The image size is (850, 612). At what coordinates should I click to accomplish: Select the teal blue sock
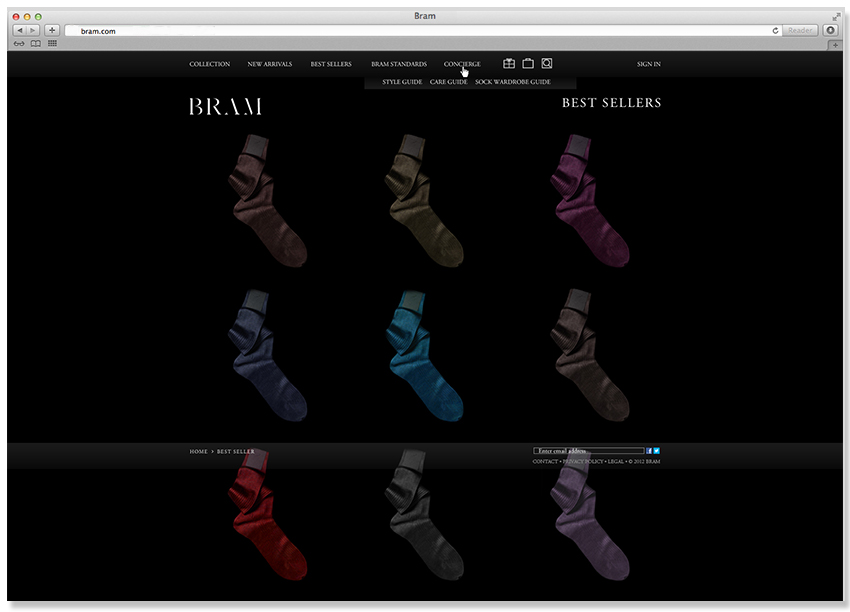click(x=423, y=355)
